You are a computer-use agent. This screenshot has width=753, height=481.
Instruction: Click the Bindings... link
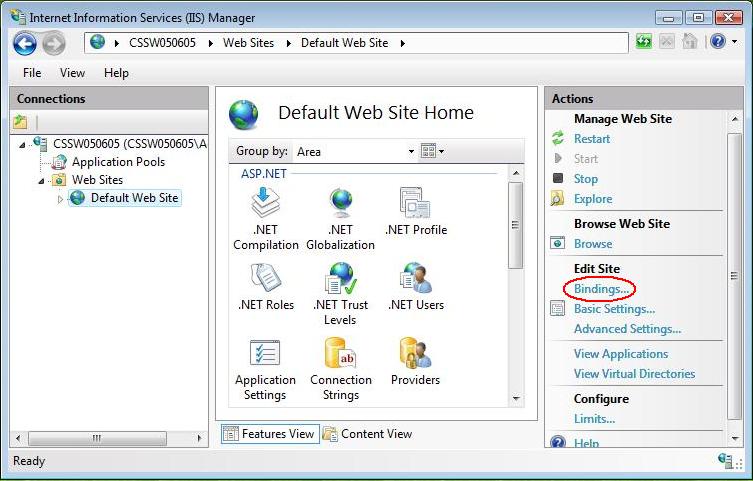601,289
